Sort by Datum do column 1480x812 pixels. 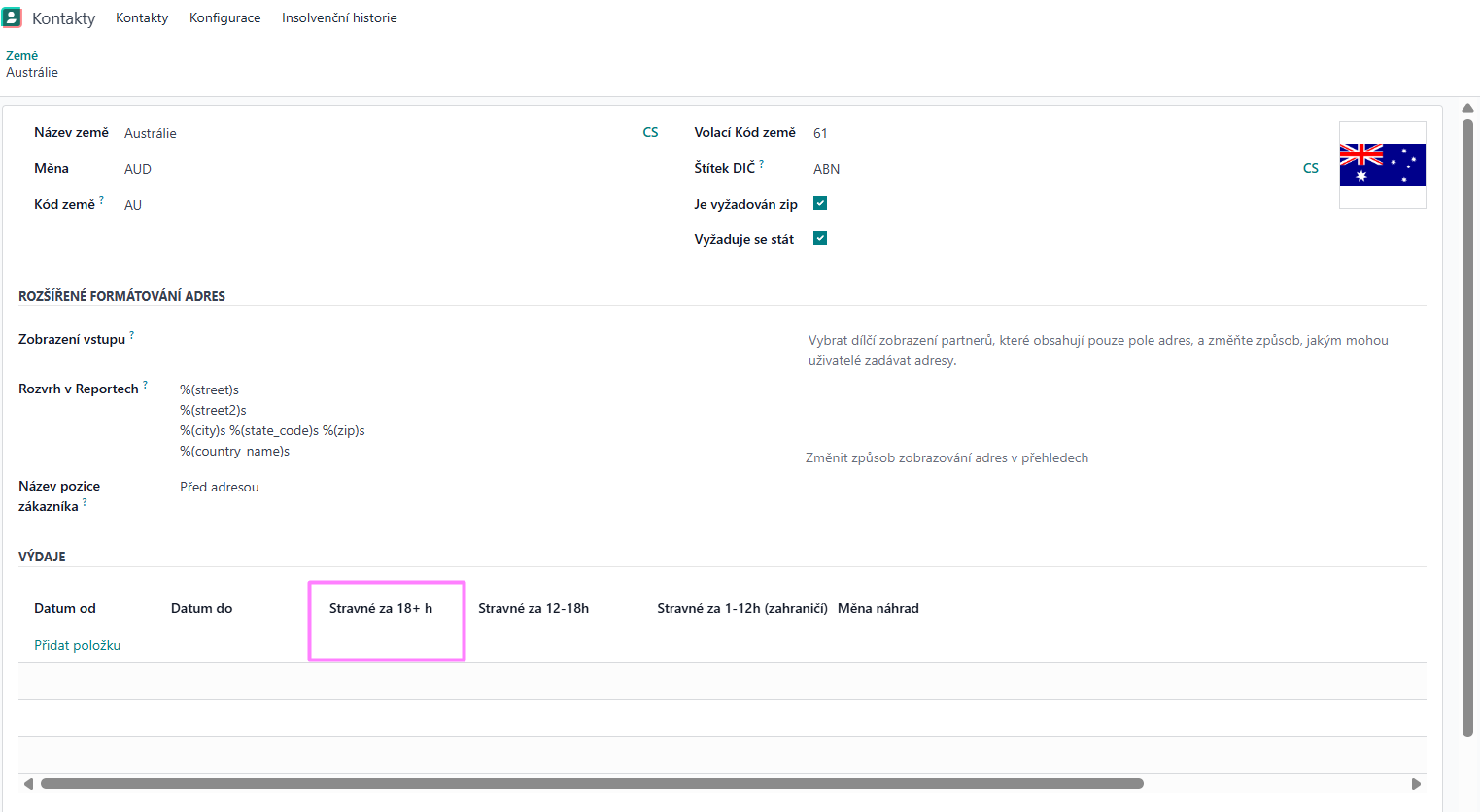click(x=202, y=608)
